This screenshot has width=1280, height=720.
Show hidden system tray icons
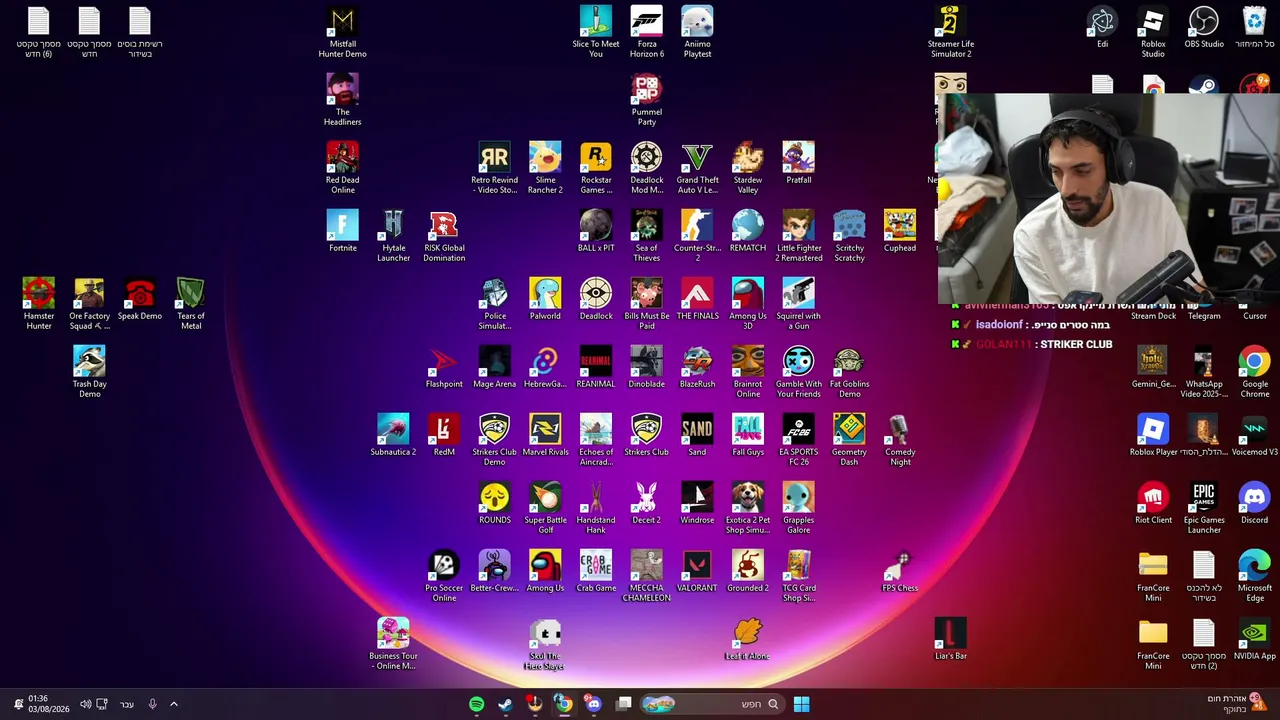point(173,704)
